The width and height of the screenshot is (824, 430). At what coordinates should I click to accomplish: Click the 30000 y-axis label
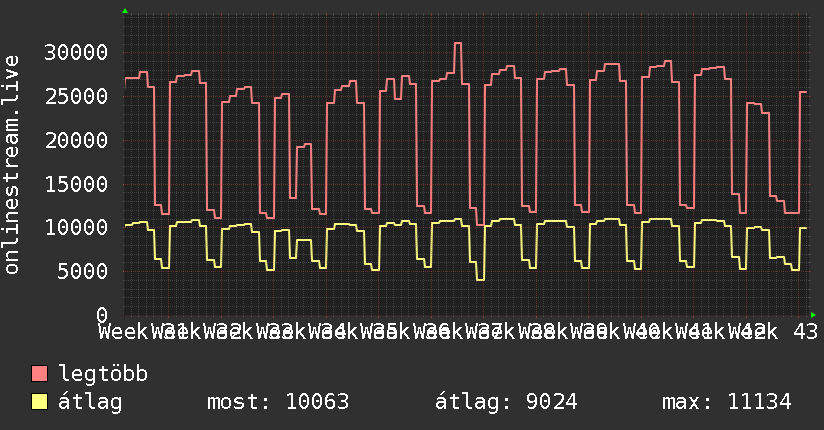click(x=76, y=53)
